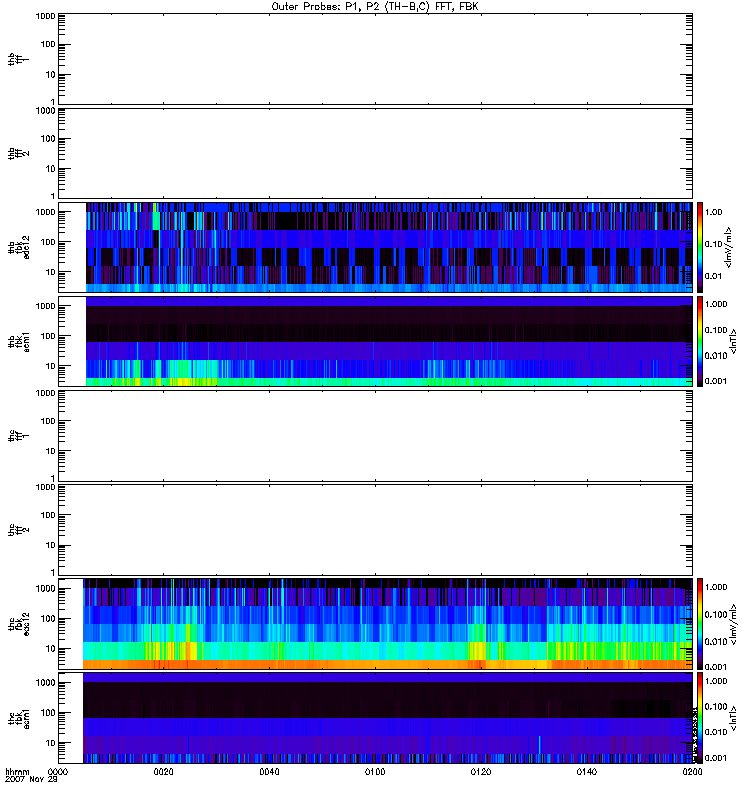The image size is (750, 800).
Task: Click the '0000' time axis label
Action: click(58, 771)
